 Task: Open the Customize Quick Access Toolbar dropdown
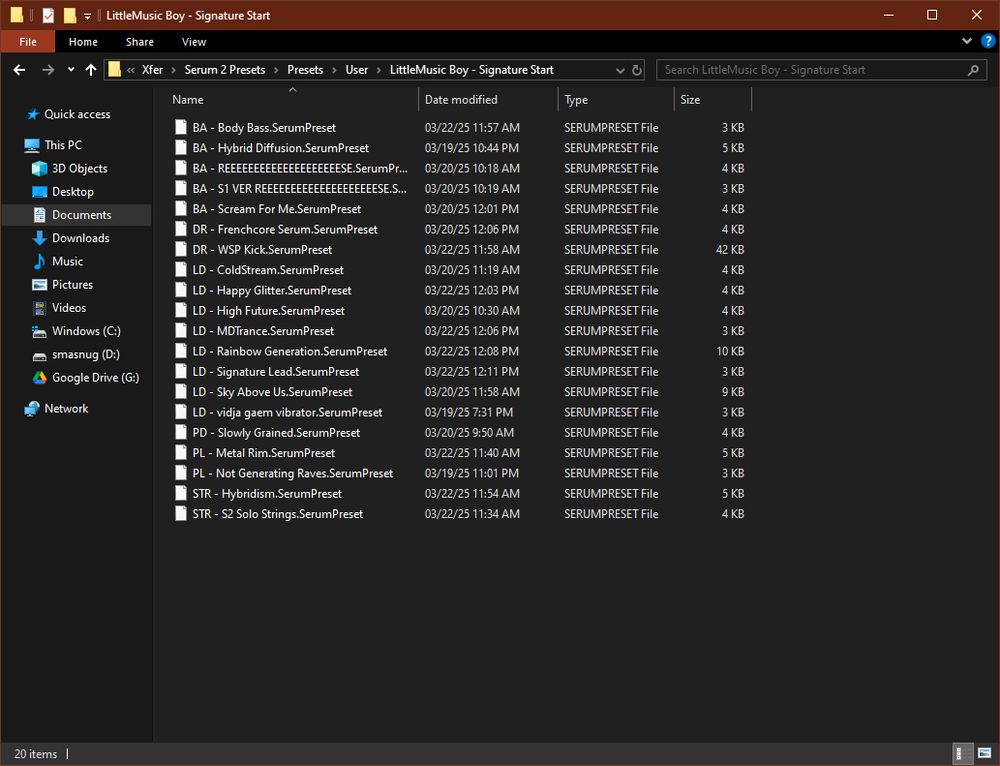click(87, 16)
